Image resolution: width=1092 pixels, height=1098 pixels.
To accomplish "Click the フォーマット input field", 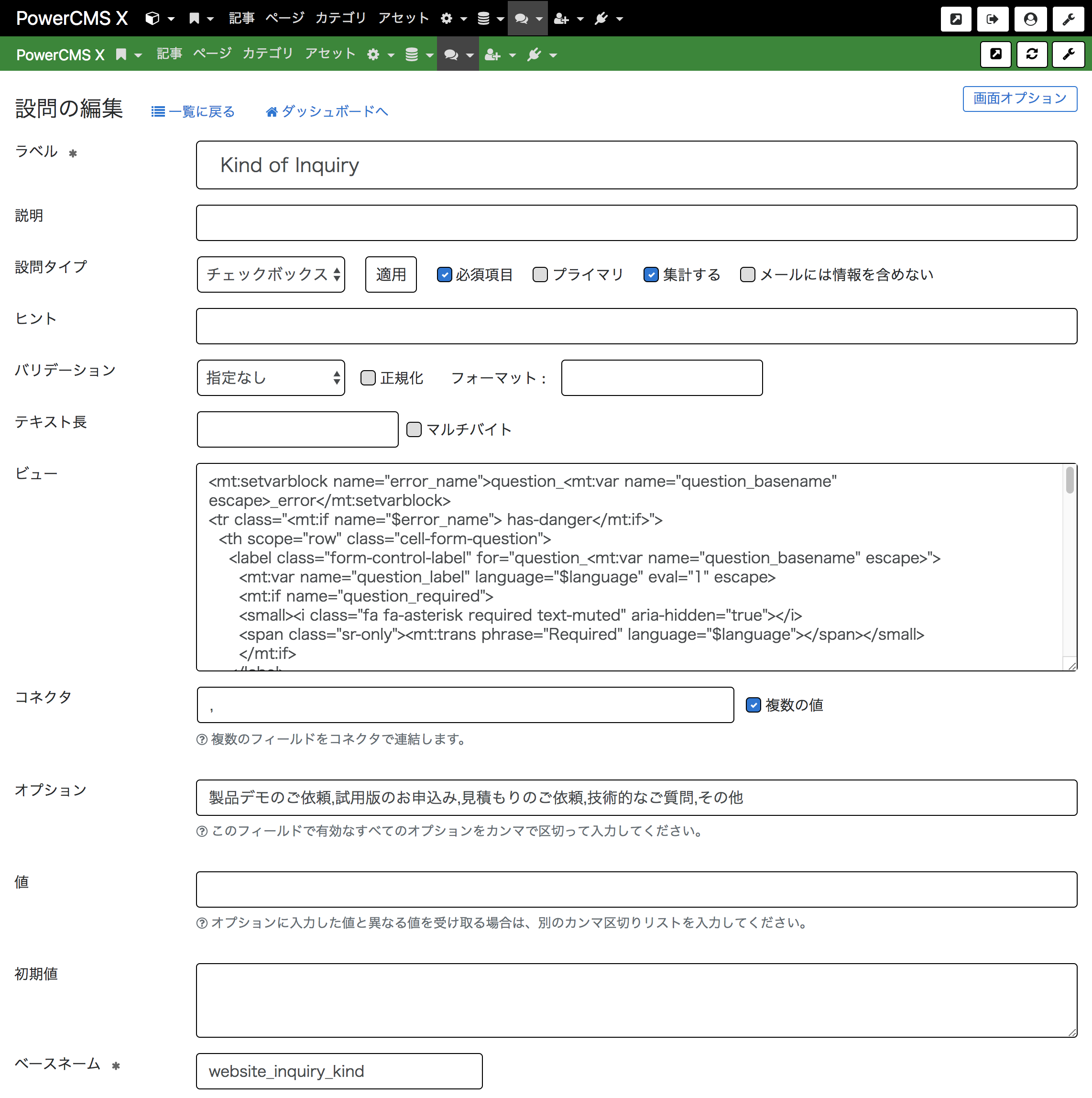I will [x=662, y=378].
